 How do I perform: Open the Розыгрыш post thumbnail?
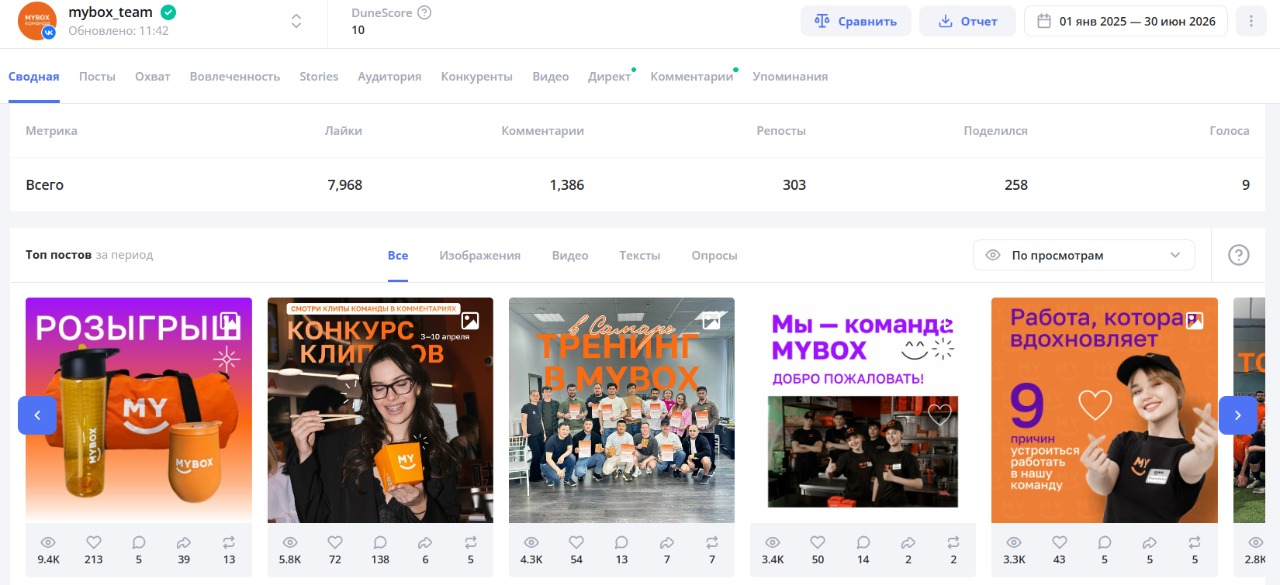tap(139, 410)
